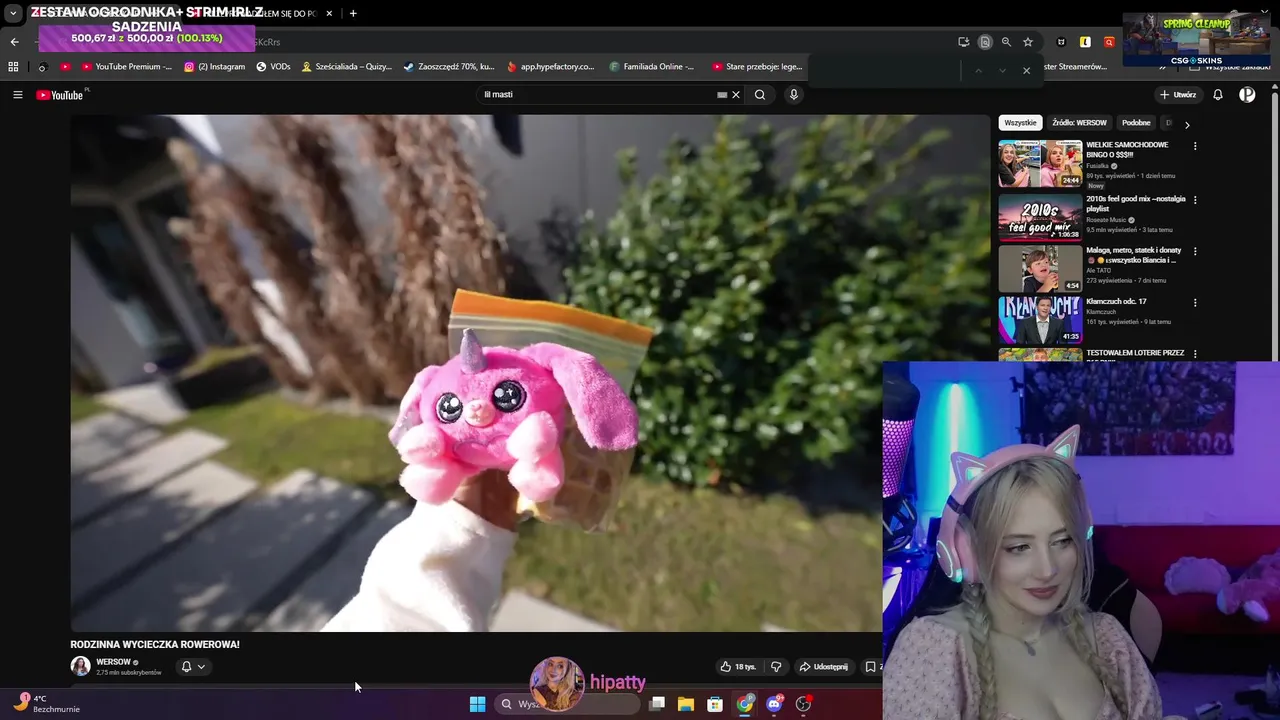This screenshot has width=1280, height=720.
Task: Open options for Malaga, metro, statek video
Action: (x=1194, y=251)
